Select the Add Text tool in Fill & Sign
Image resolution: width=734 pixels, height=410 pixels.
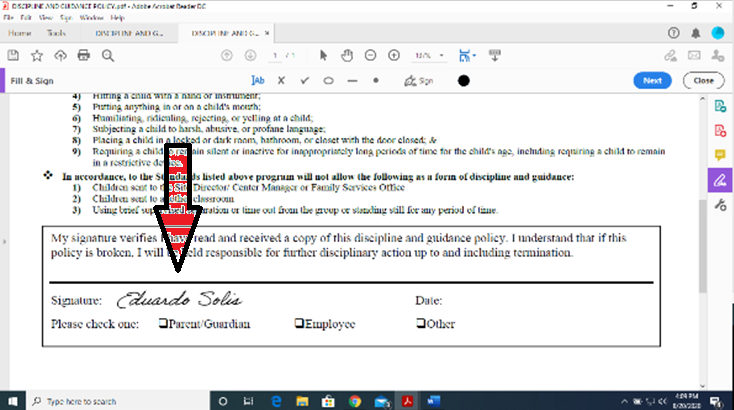[x=258, y=80]
